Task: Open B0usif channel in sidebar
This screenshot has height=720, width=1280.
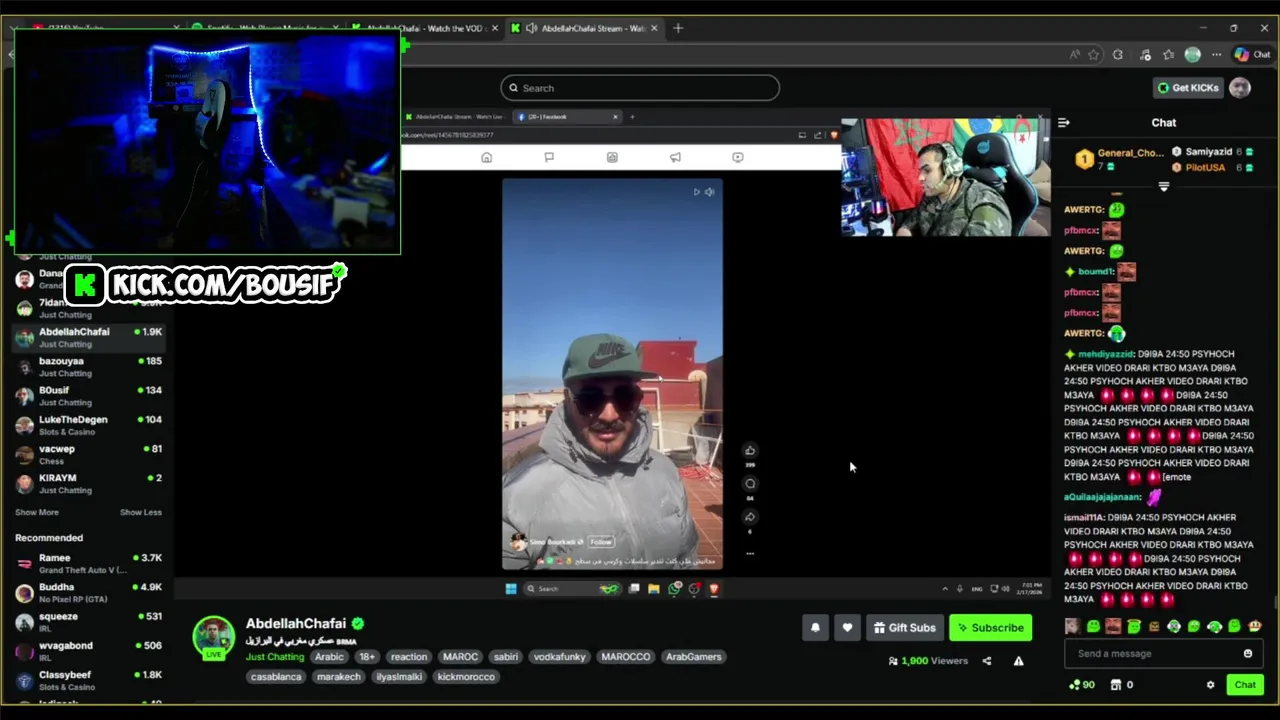Action: [x=88, y=395]
